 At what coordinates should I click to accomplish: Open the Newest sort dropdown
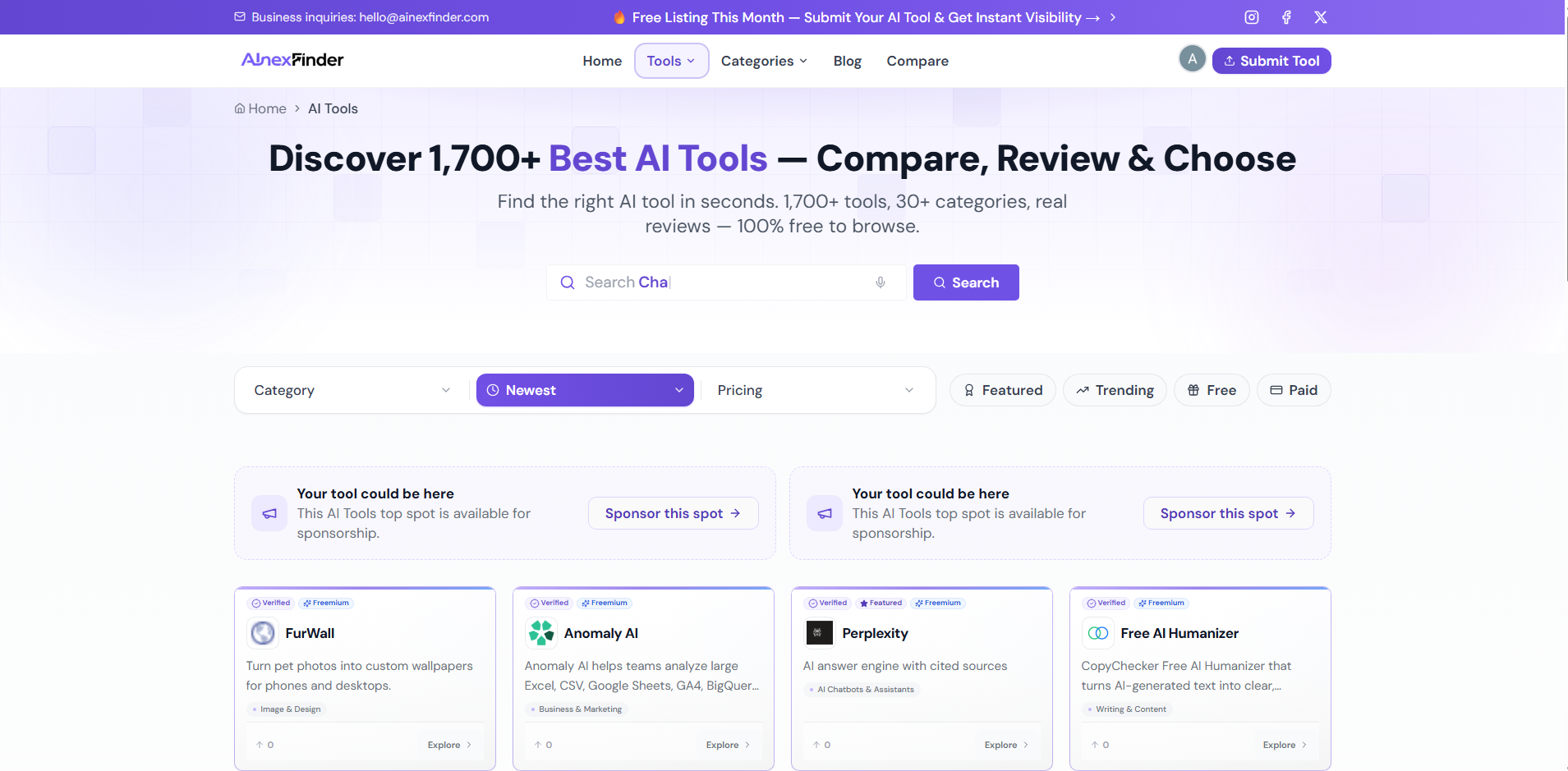(585, 390)
